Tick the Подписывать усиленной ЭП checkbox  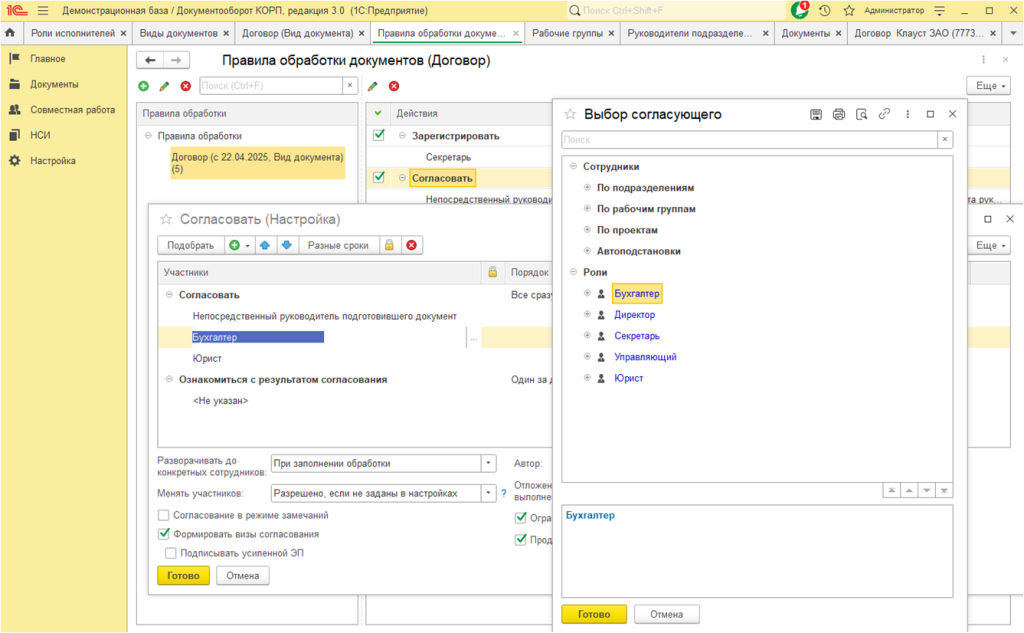click(171, 553)
